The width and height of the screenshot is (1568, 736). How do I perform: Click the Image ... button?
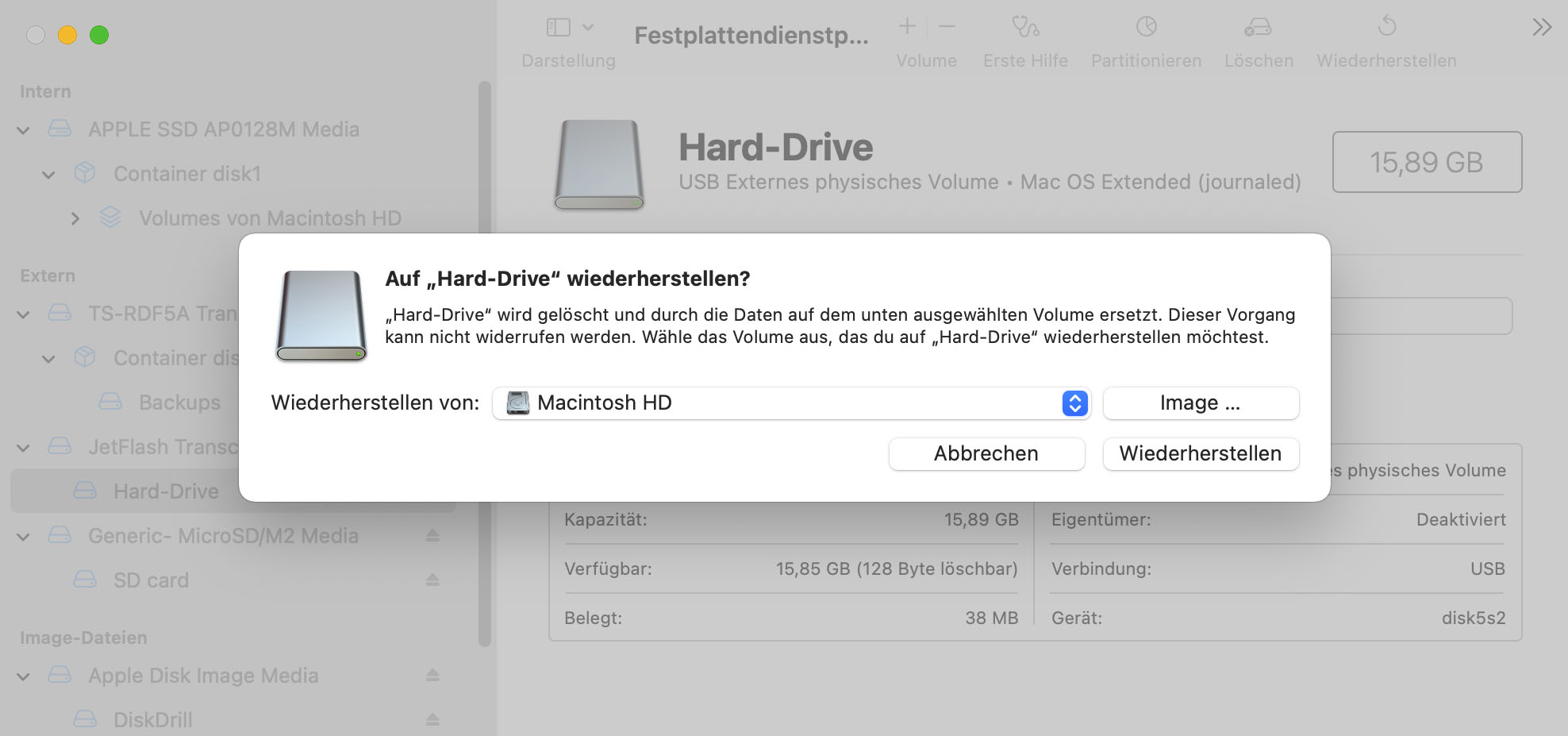click(1201, 403)
